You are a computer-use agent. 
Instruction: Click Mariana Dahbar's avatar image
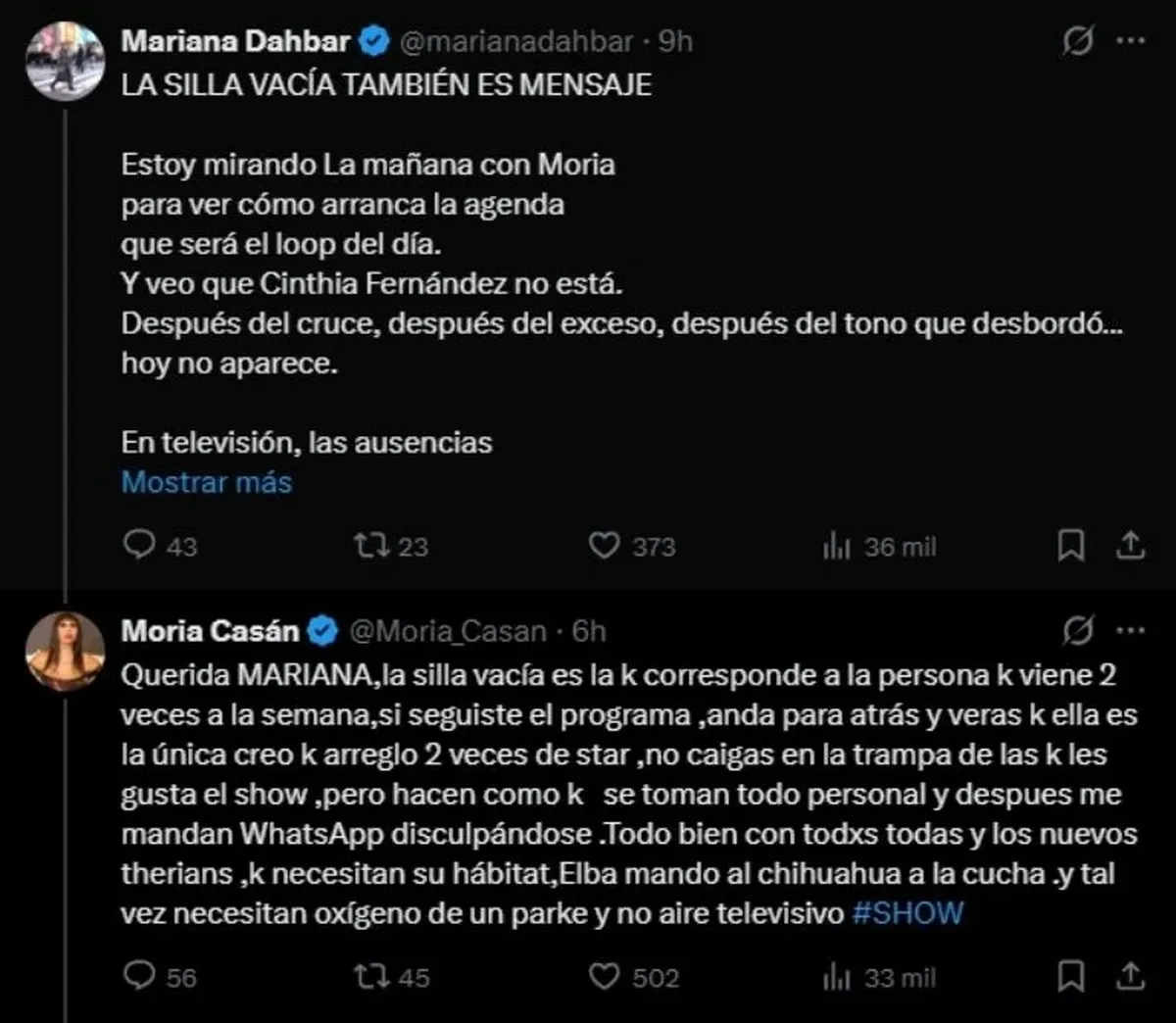(x=66, y=61)
